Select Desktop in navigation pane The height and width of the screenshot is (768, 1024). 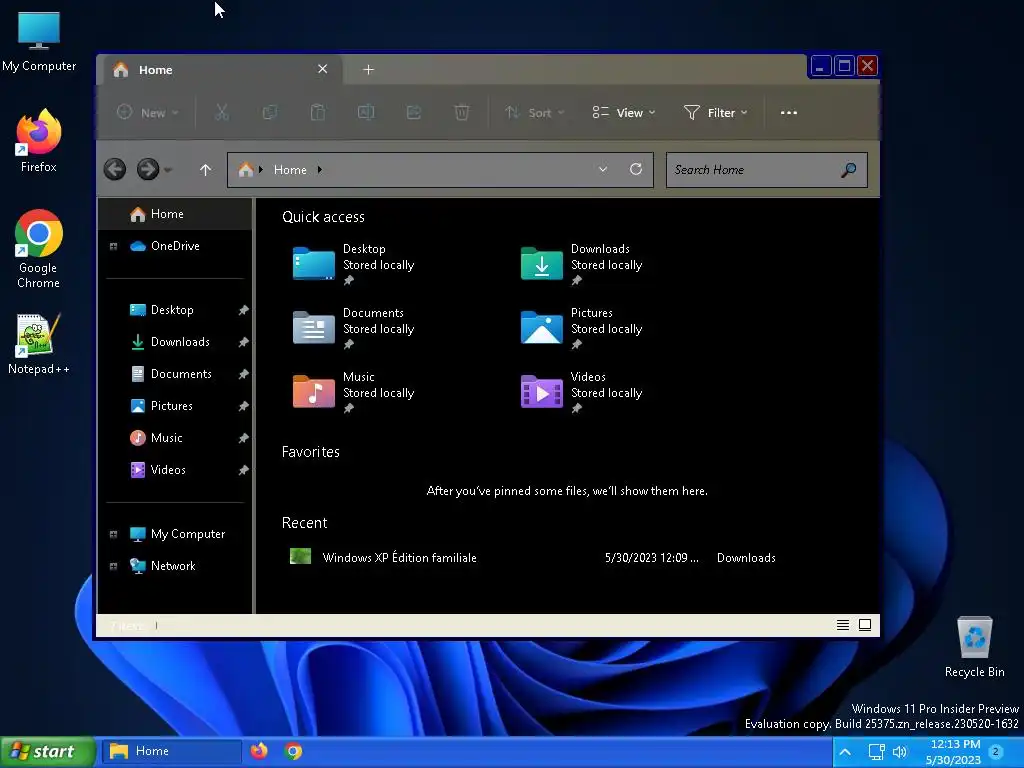pyautogui.click(x=174, y=310)
